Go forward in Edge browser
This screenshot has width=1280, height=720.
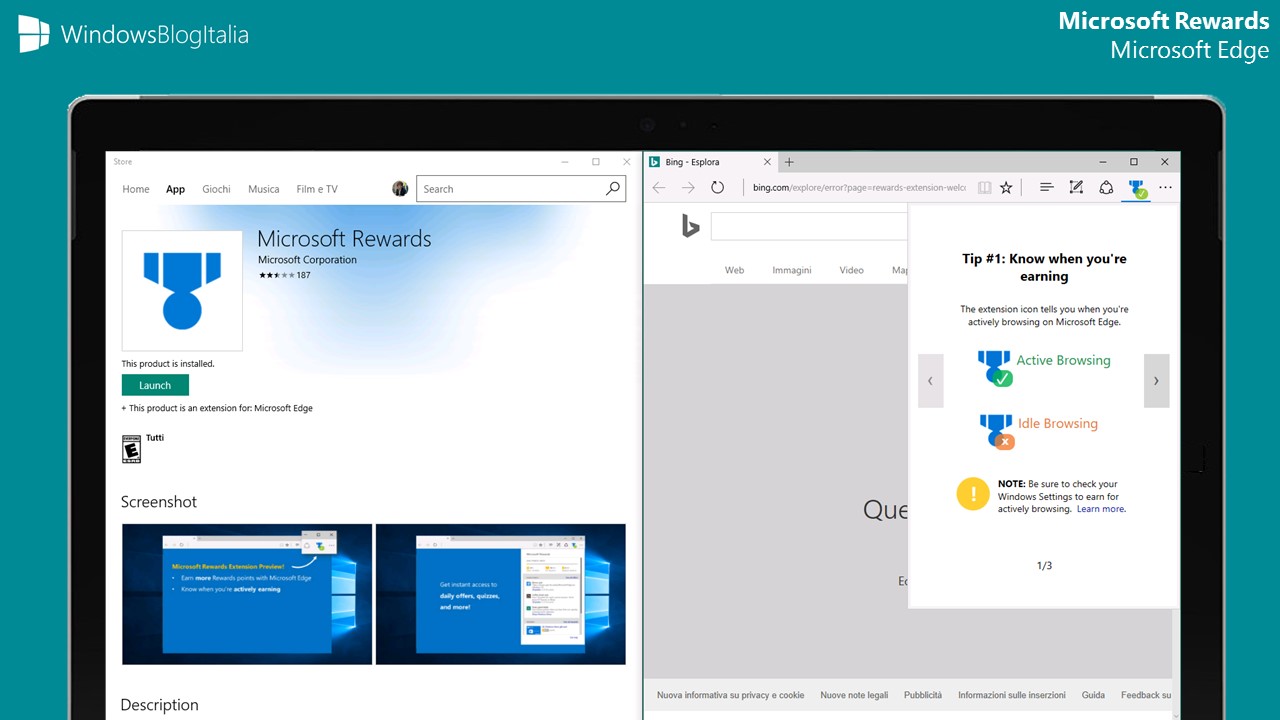[x=688, y=188]
